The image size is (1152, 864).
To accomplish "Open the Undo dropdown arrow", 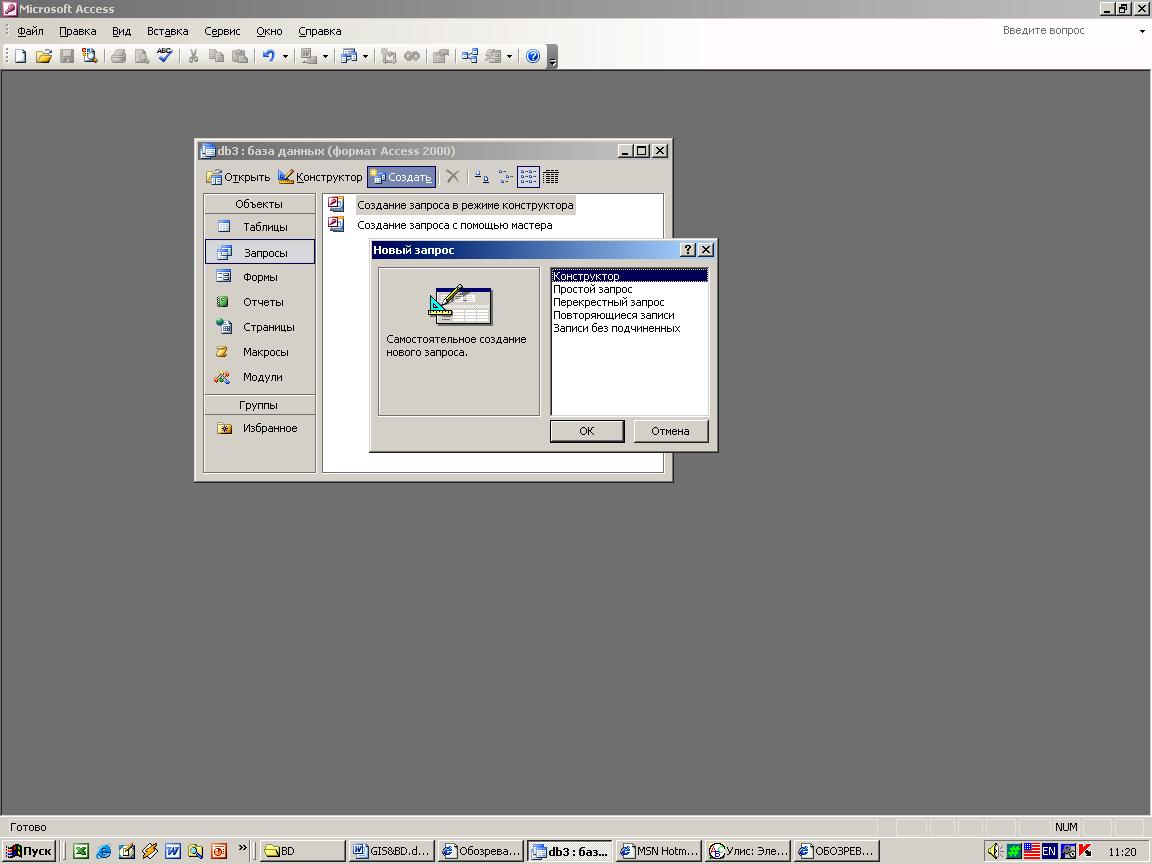I will (286, 57).
